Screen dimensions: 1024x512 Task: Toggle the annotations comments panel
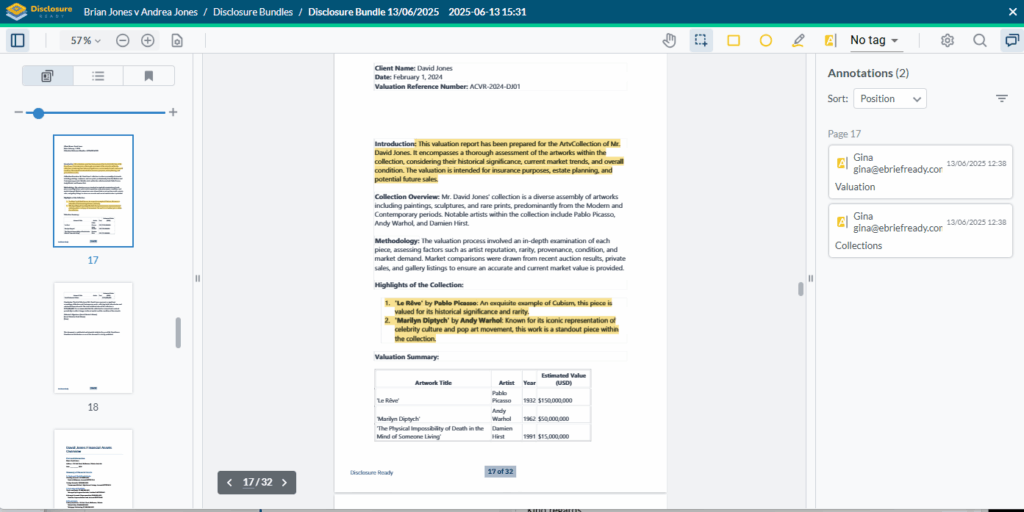click(1011, 41)
